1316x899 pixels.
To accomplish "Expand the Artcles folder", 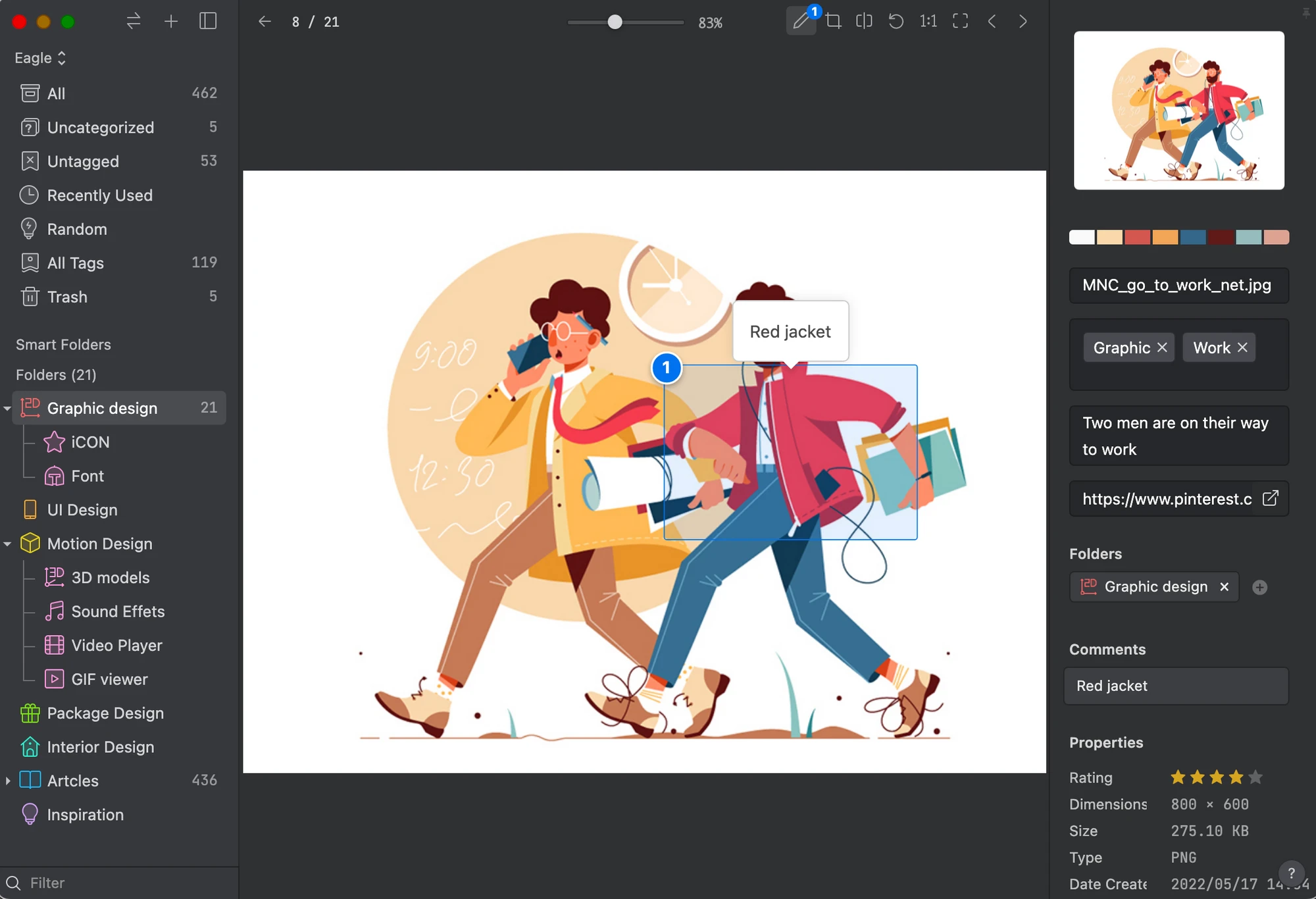I will click(x=7, y=781).
